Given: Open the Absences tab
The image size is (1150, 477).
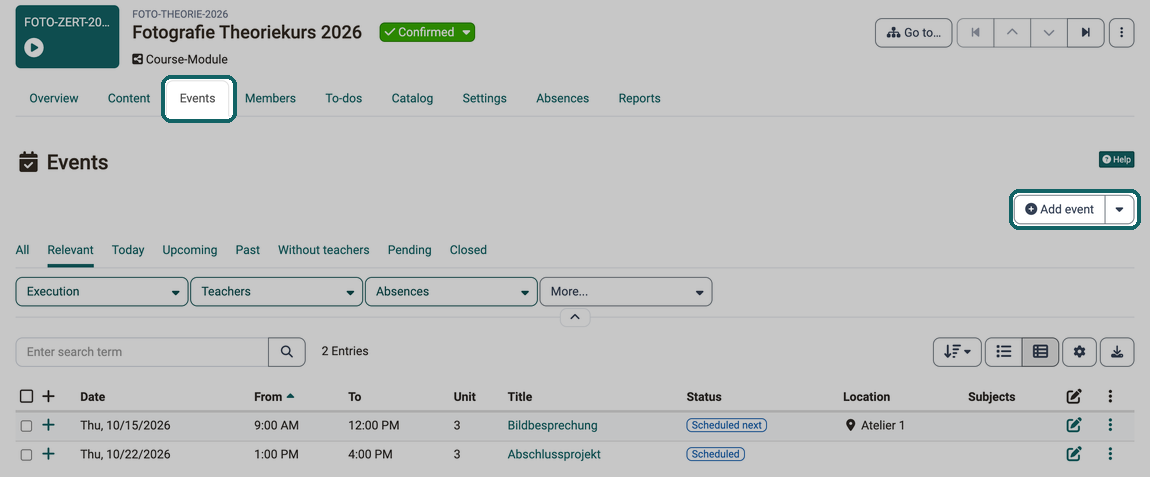Looking at the screenshot, I should (563, 98).
